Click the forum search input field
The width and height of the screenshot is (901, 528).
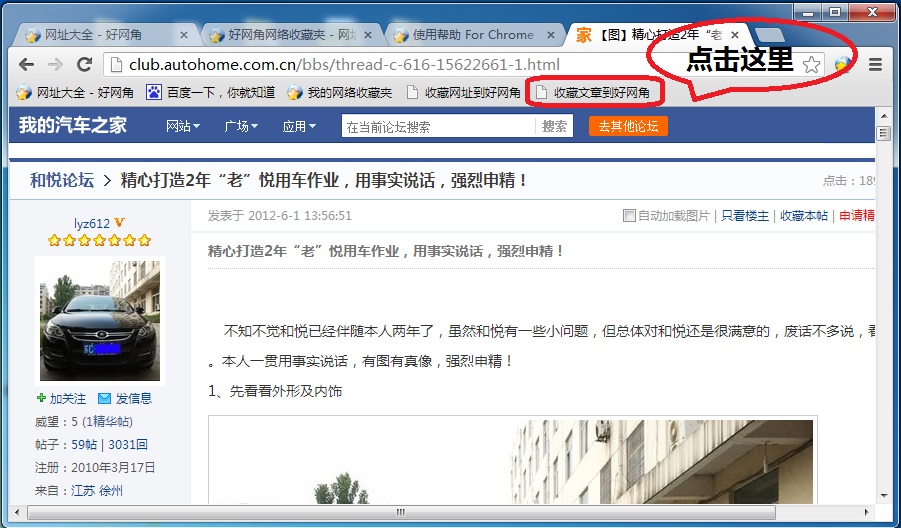(438, 127)
